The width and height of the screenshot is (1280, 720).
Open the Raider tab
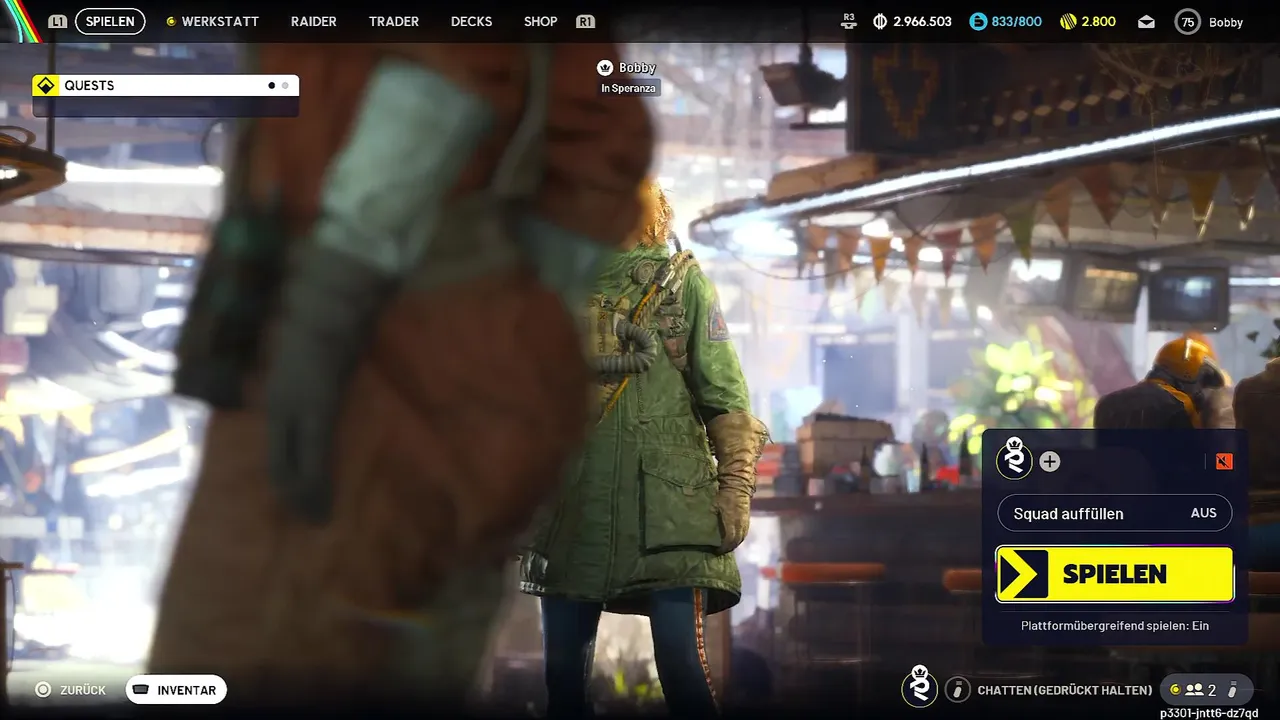pos(313,21)
